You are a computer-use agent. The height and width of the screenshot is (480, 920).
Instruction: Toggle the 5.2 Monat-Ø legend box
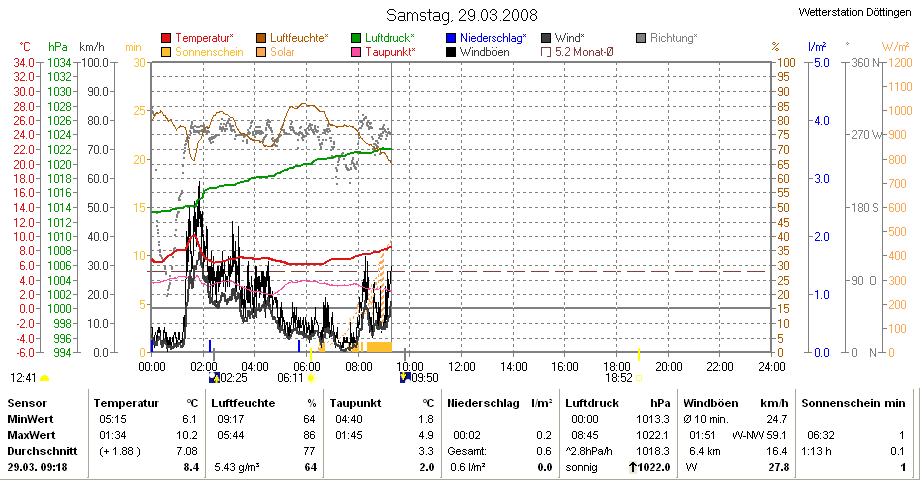(546, 51)
